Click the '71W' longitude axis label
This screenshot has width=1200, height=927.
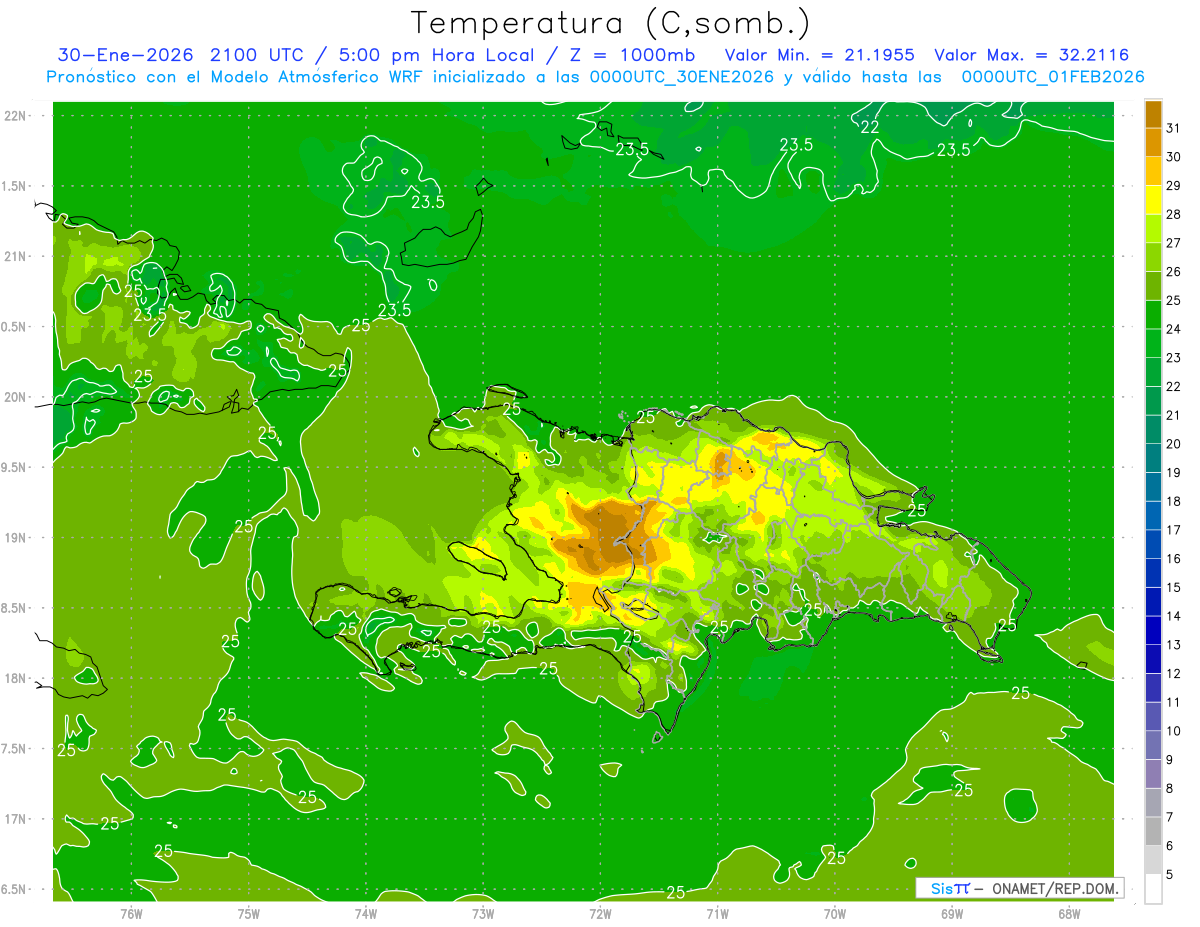click(717, 913)
